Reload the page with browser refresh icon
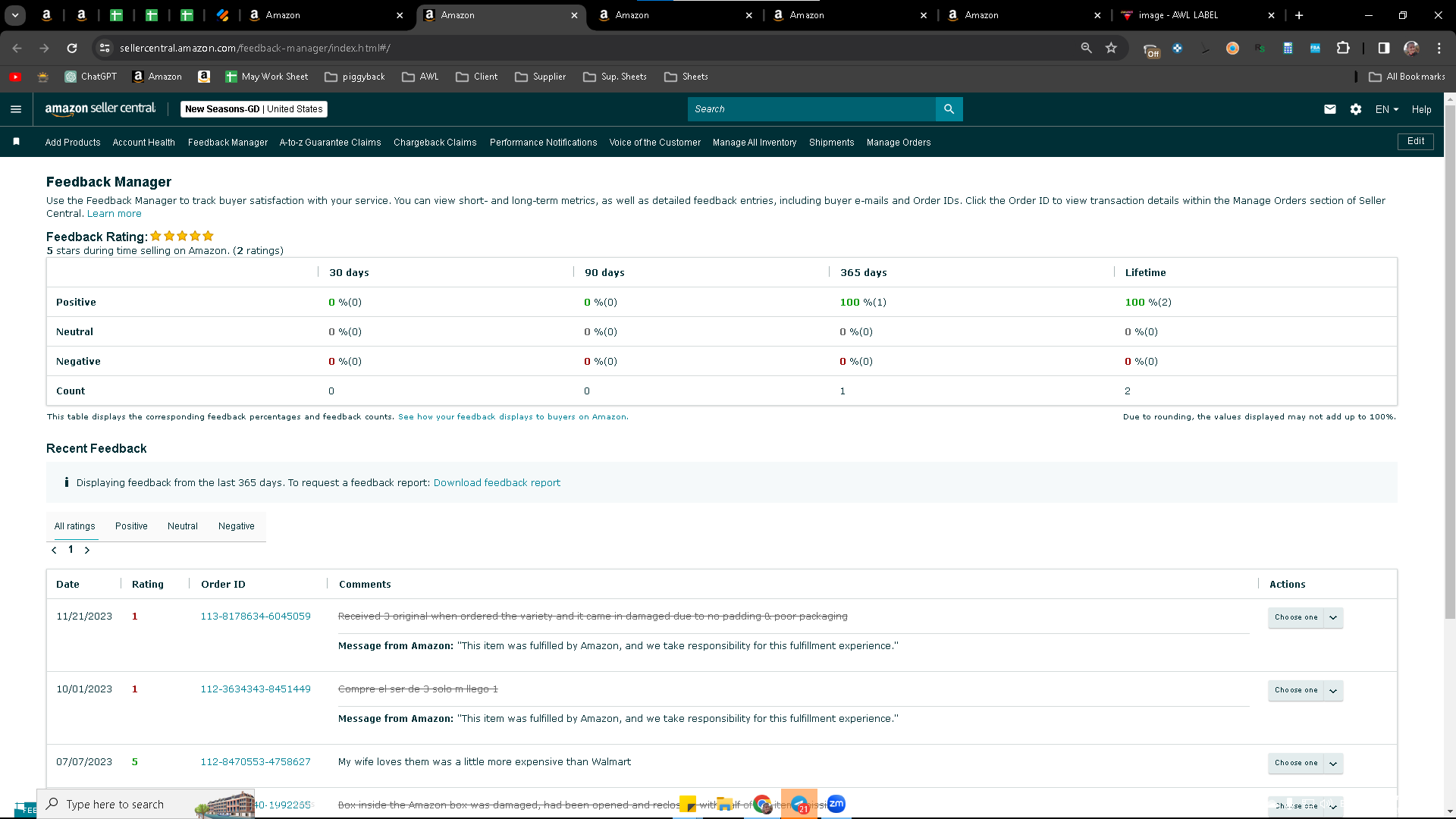This screenshot has height=819, width=1456. (x=72, y=48)
